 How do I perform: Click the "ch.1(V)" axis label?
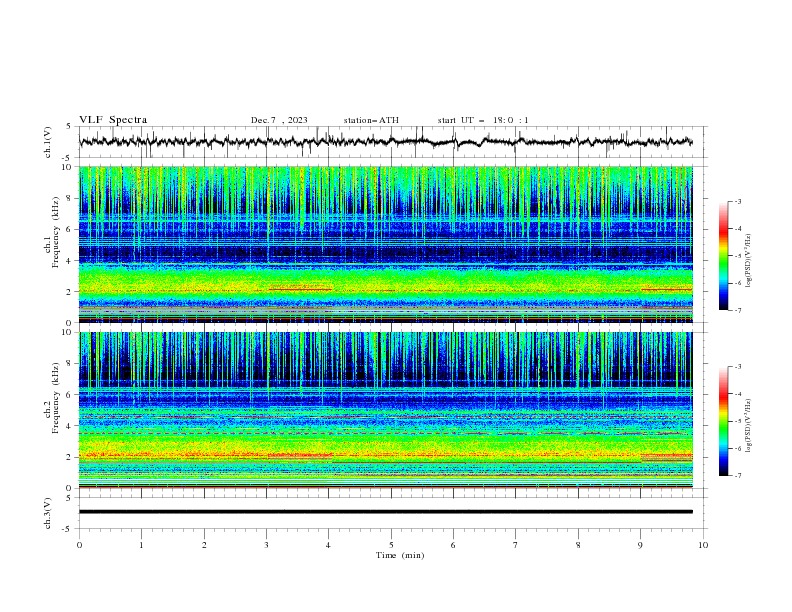[x=48, y=142]
